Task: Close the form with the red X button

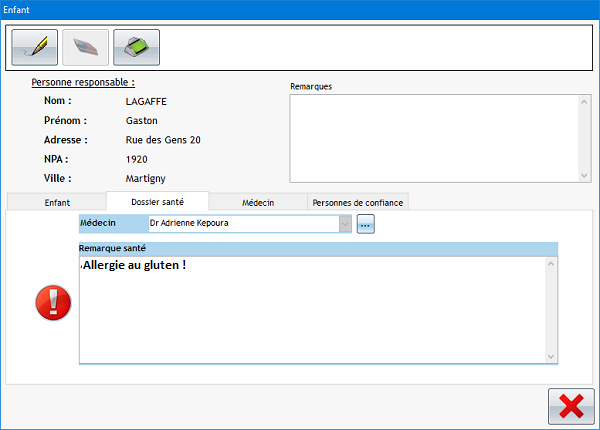Action: click(x=570, y=407)
